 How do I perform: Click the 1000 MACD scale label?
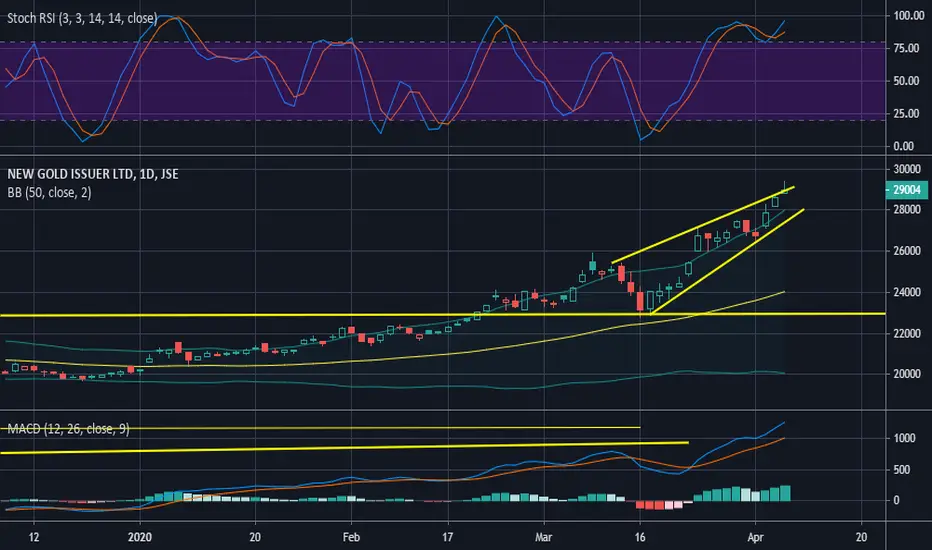[x=905, y=438]
